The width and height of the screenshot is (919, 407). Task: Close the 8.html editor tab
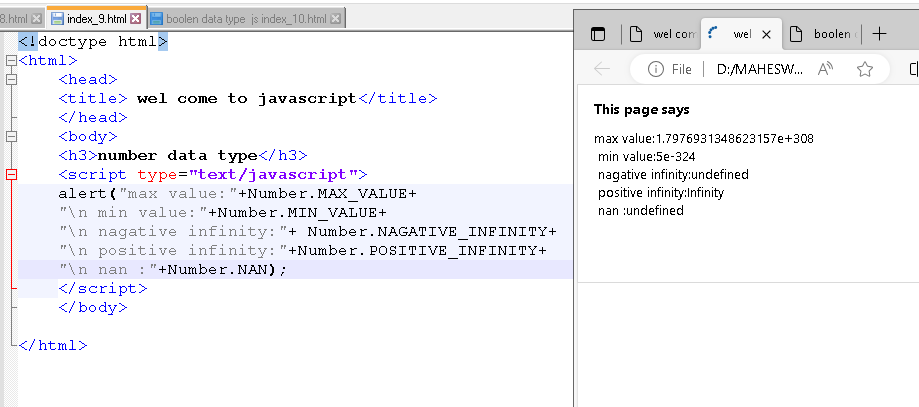(x=37, y=19)
